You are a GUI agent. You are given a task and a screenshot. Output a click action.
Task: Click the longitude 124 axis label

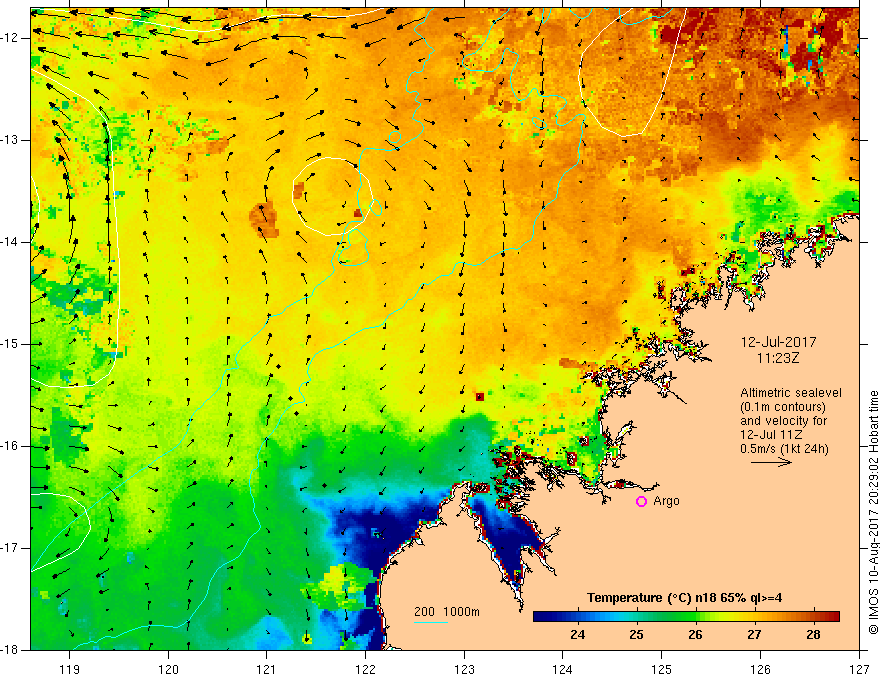563,669
